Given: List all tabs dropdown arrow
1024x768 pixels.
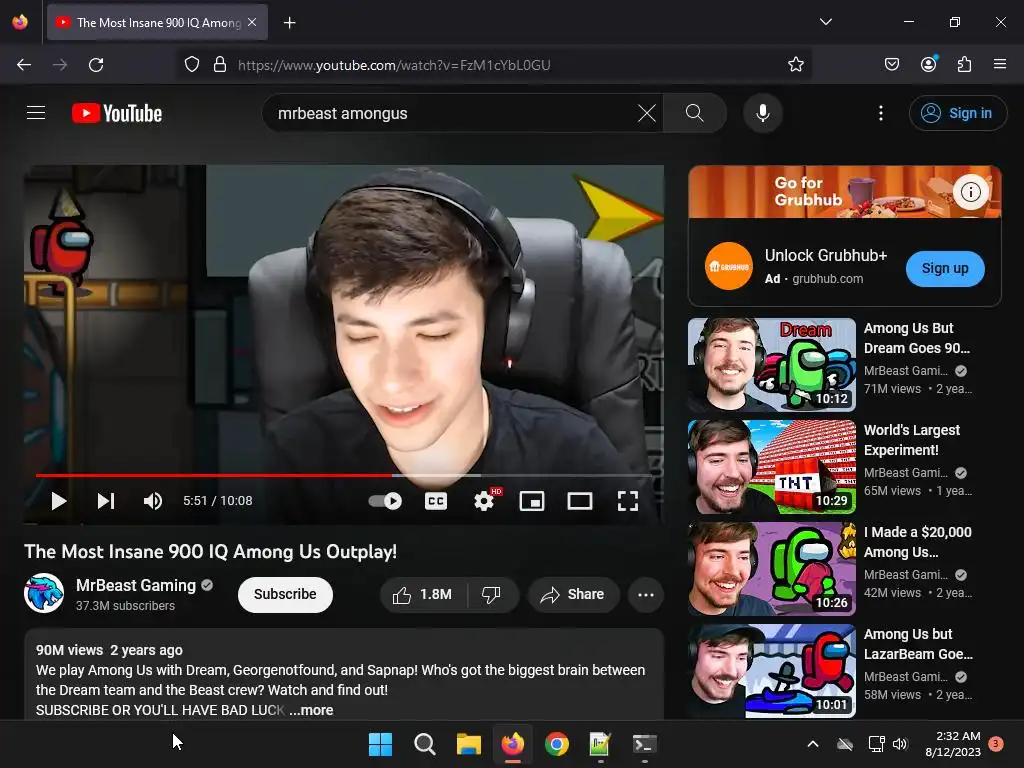Looking at the screenshot, I should (x=825, y=22).
